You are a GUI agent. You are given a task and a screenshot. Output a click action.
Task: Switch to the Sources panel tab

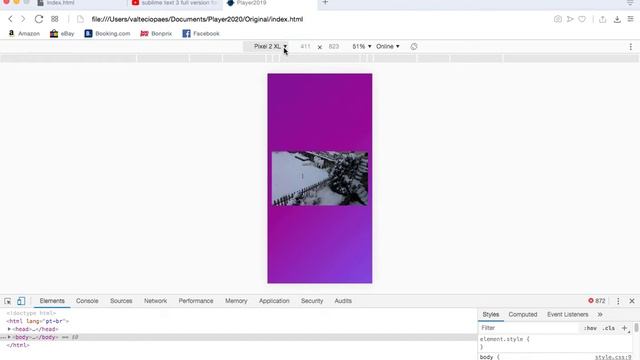click(x=121, y=301)
